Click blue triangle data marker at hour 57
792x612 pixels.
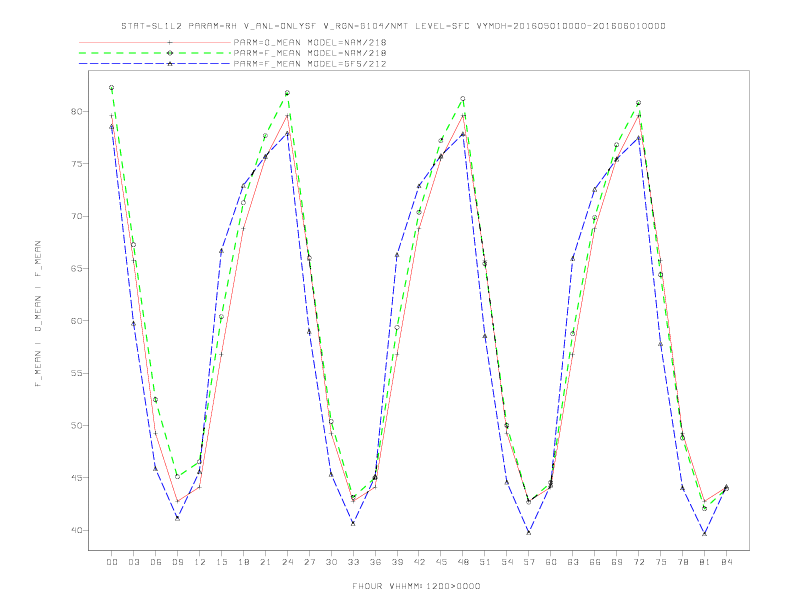point(529,532)
